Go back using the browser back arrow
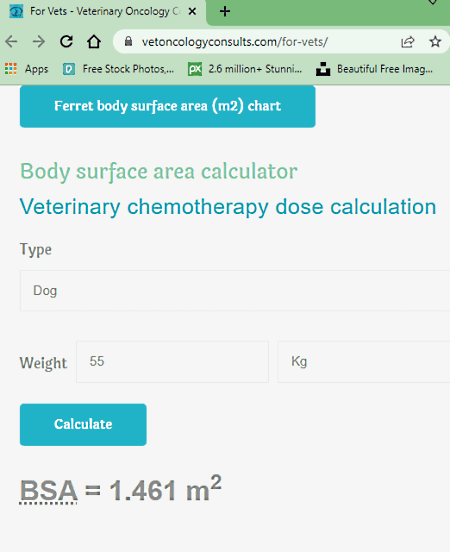450x552 pixels. 12,42
